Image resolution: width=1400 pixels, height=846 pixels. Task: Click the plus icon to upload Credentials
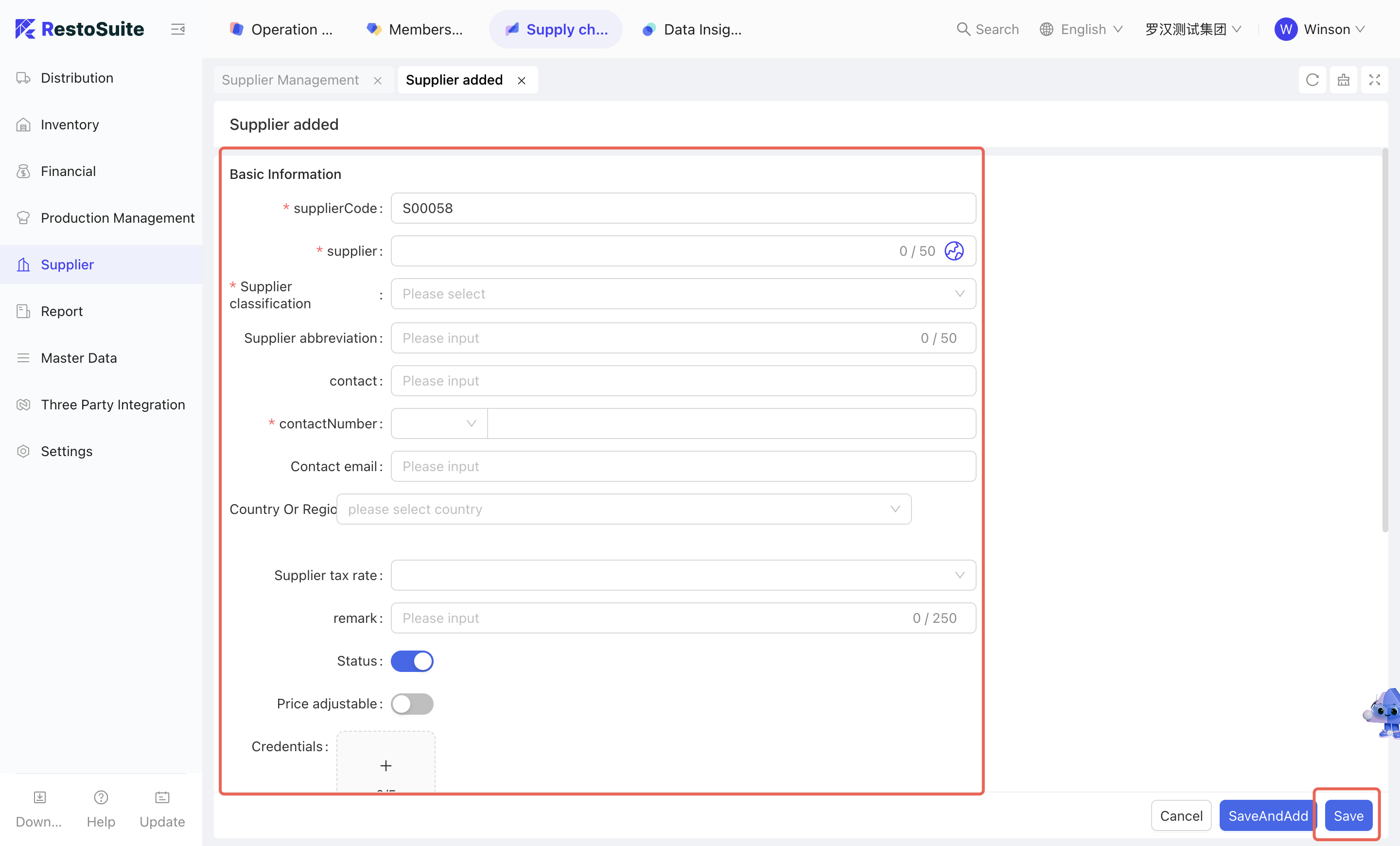pyautogui.click(x=386, y=765)
